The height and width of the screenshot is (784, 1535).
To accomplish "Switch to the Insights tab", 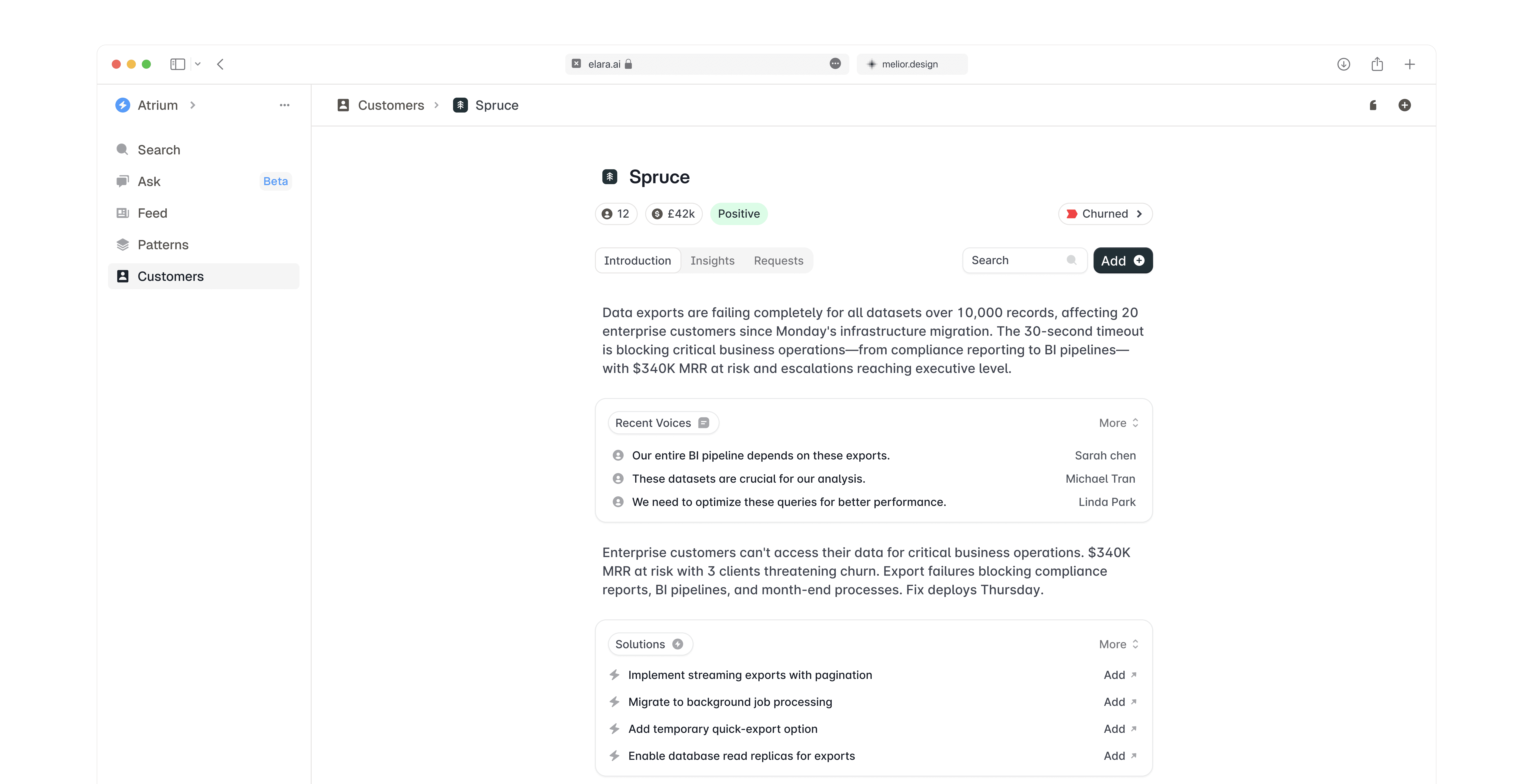I will [x=712, y=261].
